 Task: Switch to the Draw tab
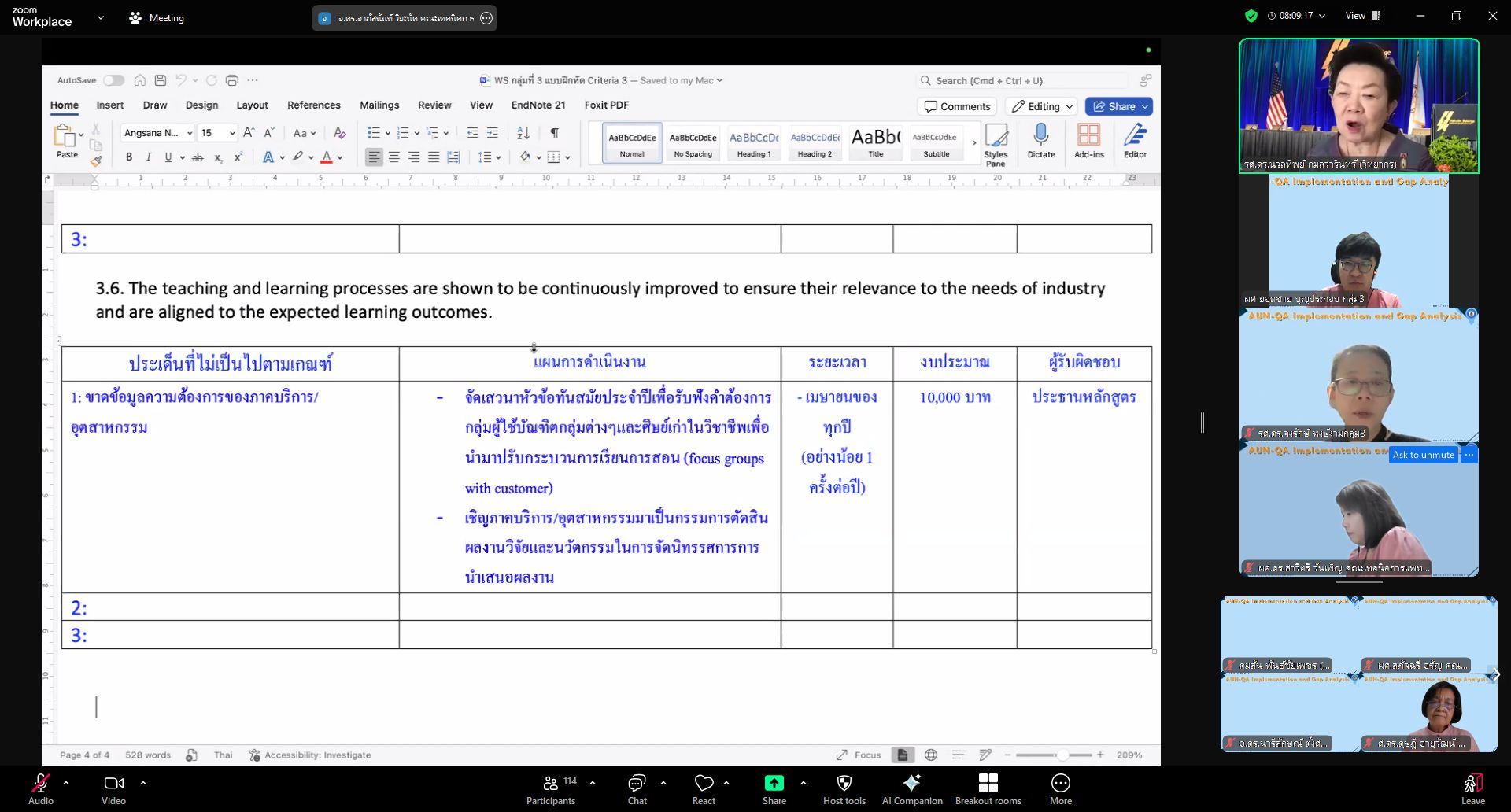[x=155, y=105]
